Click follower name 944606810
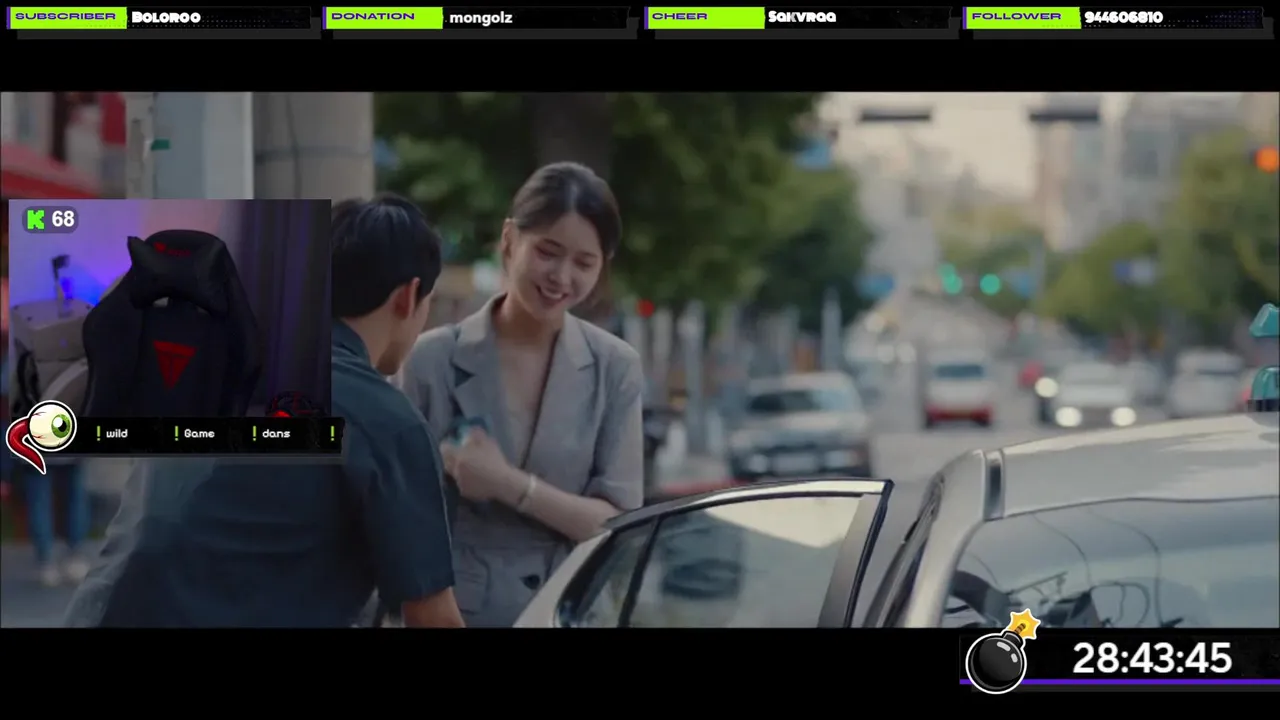The image size is (1280, 720). pyautogui.click(x=1123, y=17)
